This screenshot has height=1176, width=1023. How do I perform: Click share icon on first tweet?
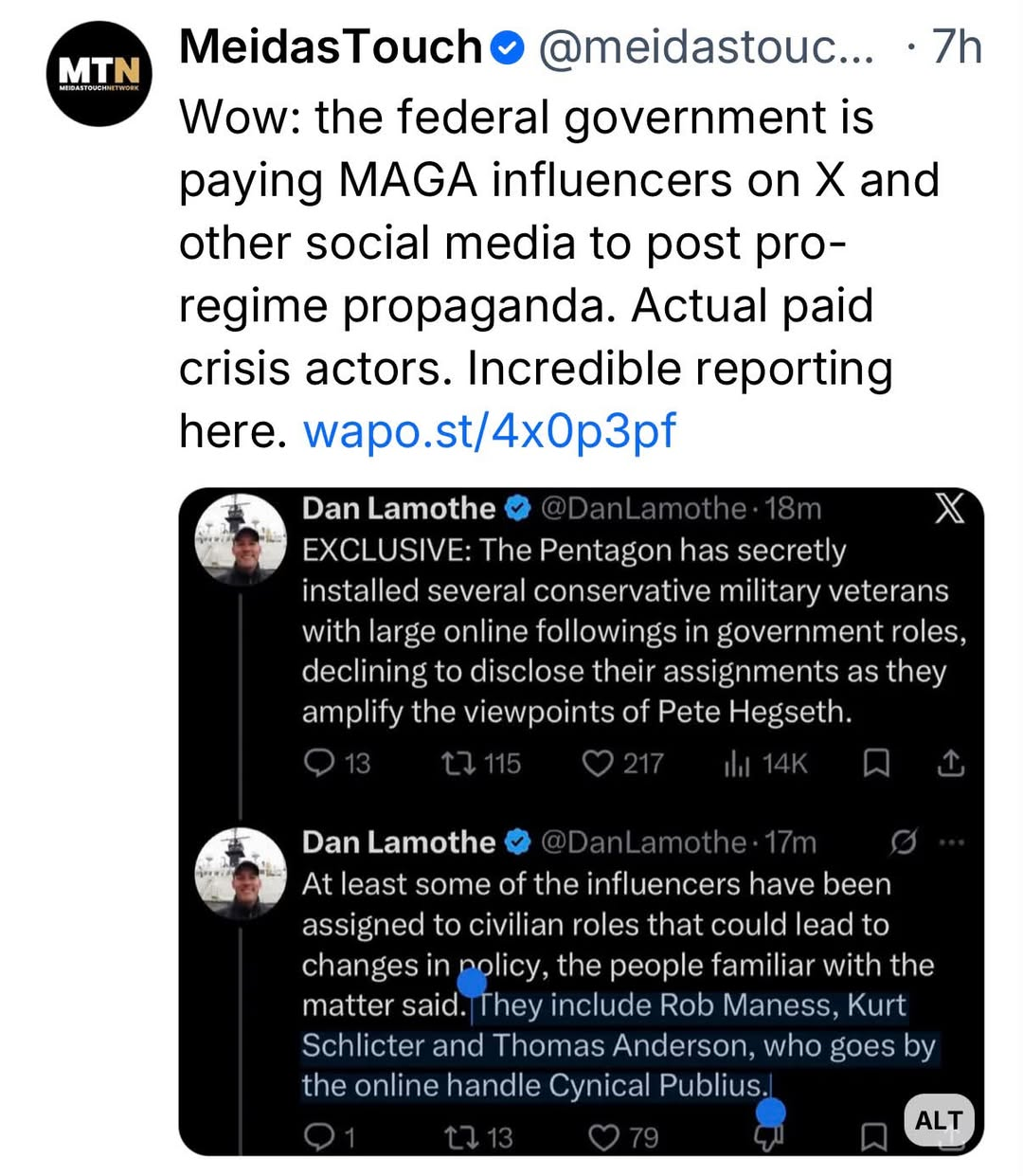(950, 763)
